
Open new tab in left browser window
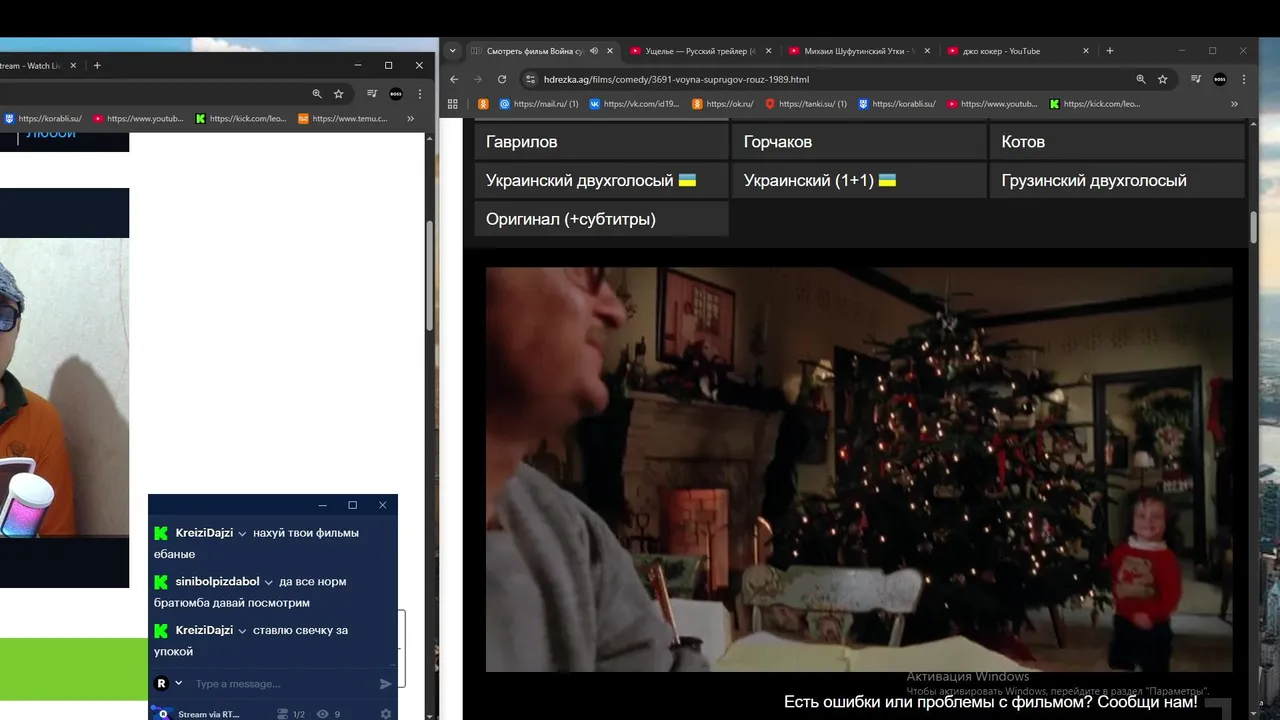[97, 66]
